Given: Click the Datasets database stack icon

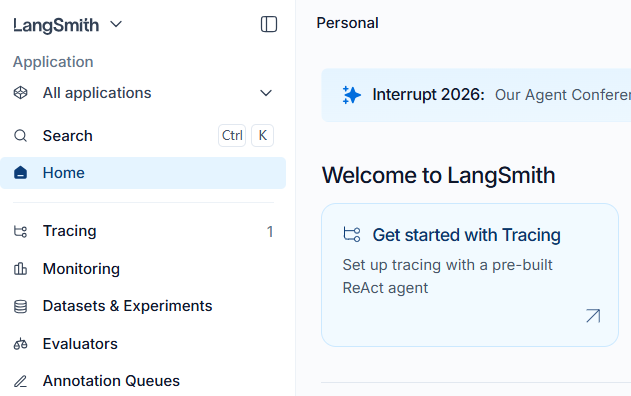Looking at the screenshot, I should point(21,306).
